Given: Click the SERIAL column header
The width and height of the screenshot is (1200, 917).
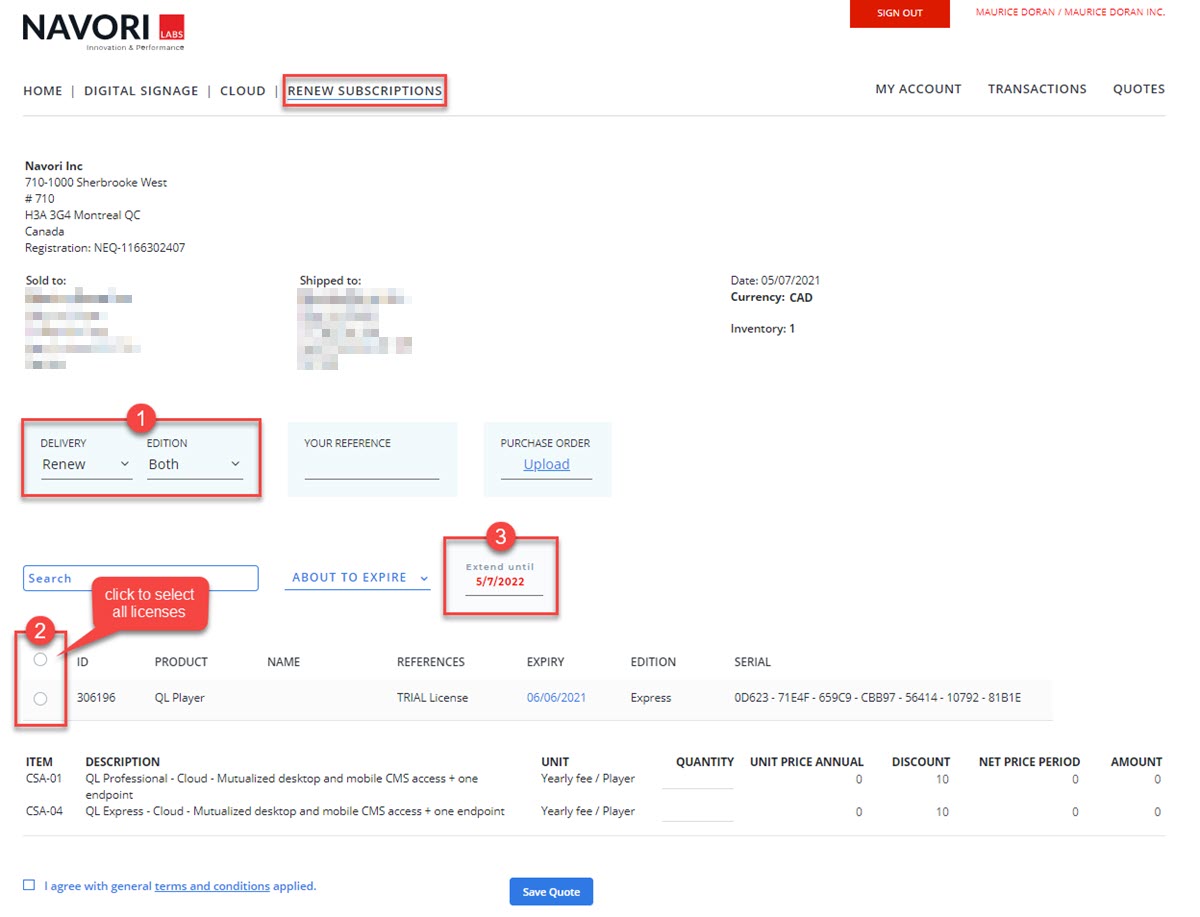Looking at the screenshot, I should [753, 662].
